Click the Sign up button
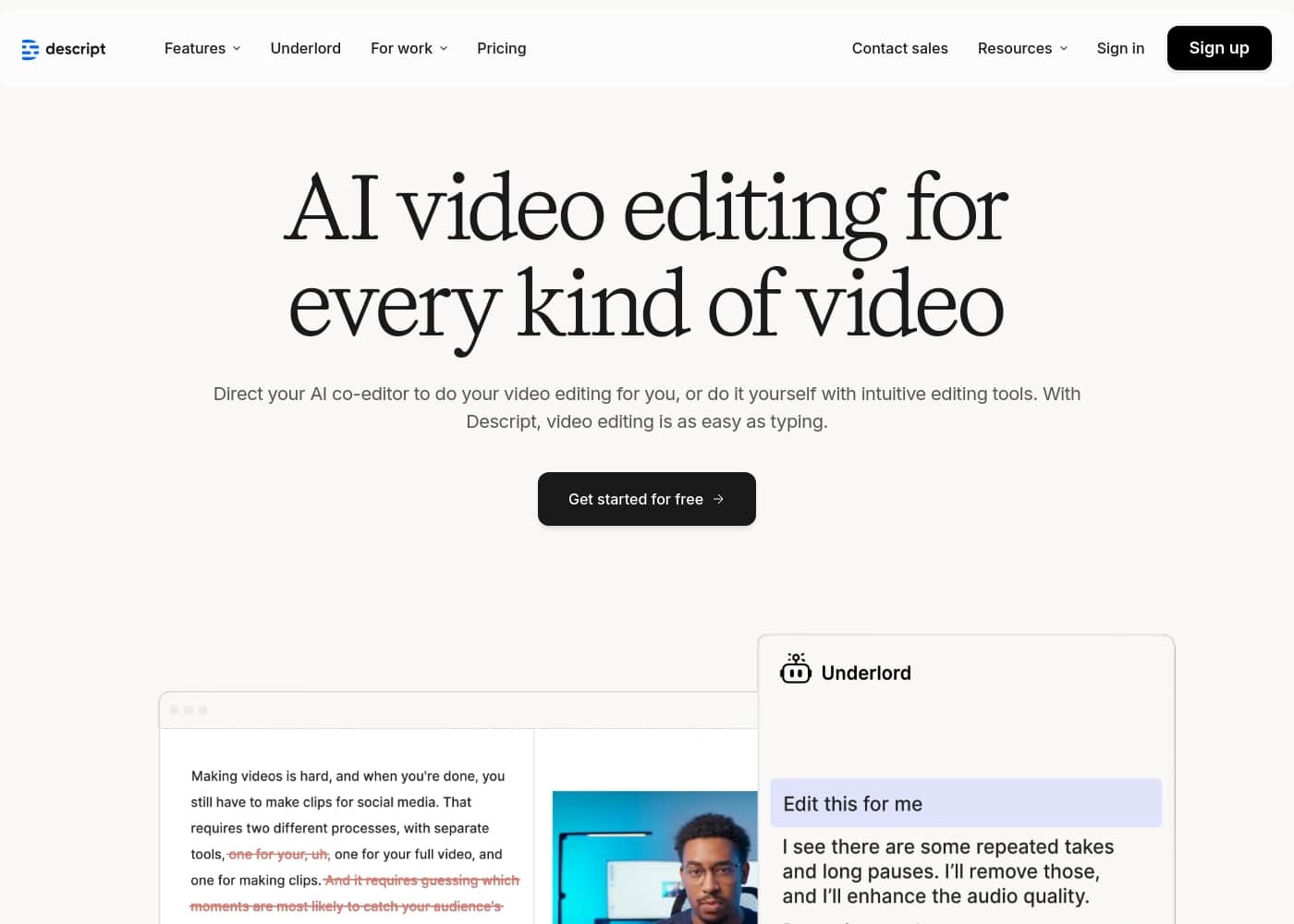This screenshot has width=1294, height=924. [x=1219, y=48]
